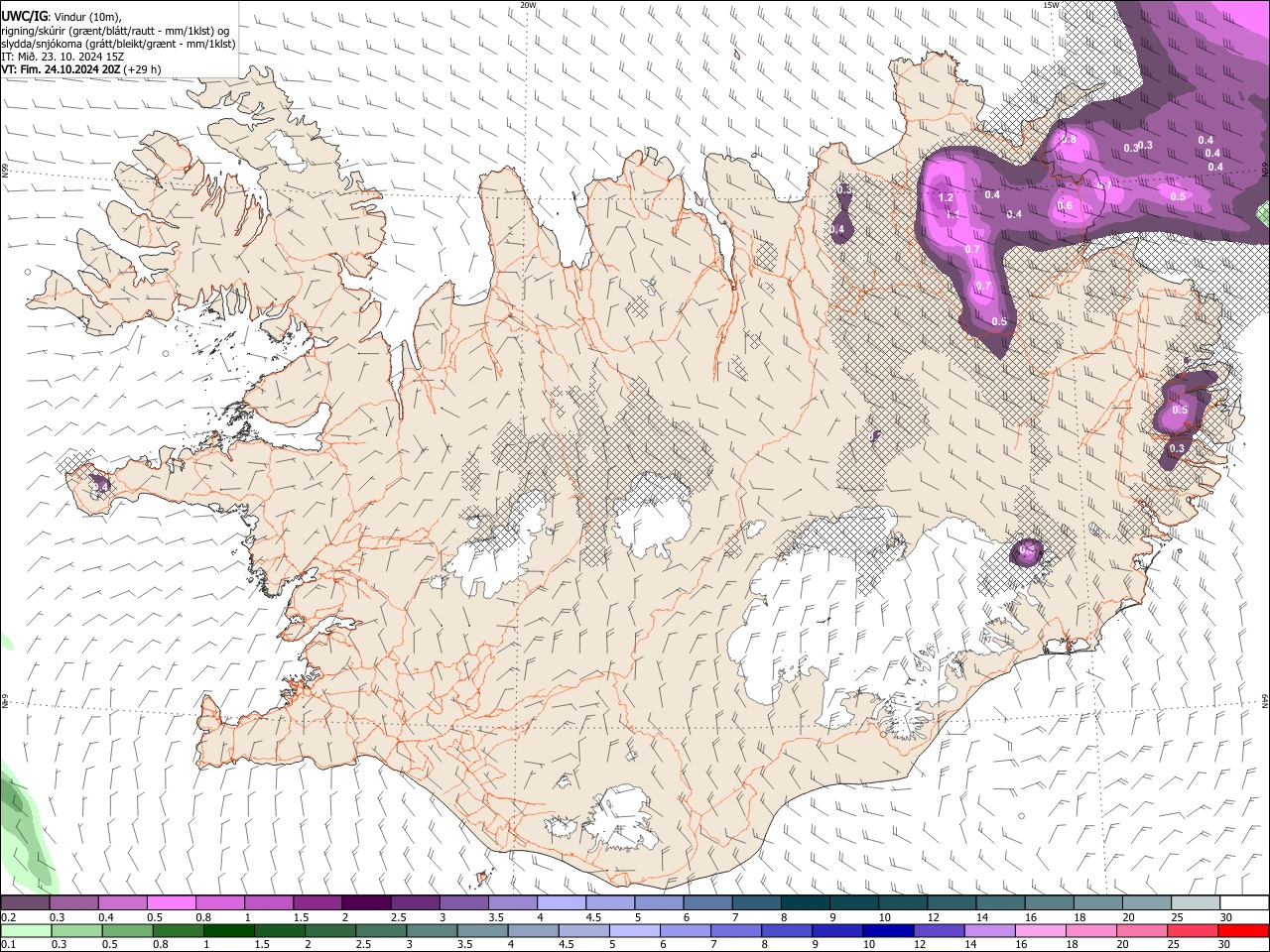The height and width of the screenshot is (952, 1270).
Task: Select the 1.5 swatch in the upper snow scale
Action: pyautogui.click(x=317, y=902)
